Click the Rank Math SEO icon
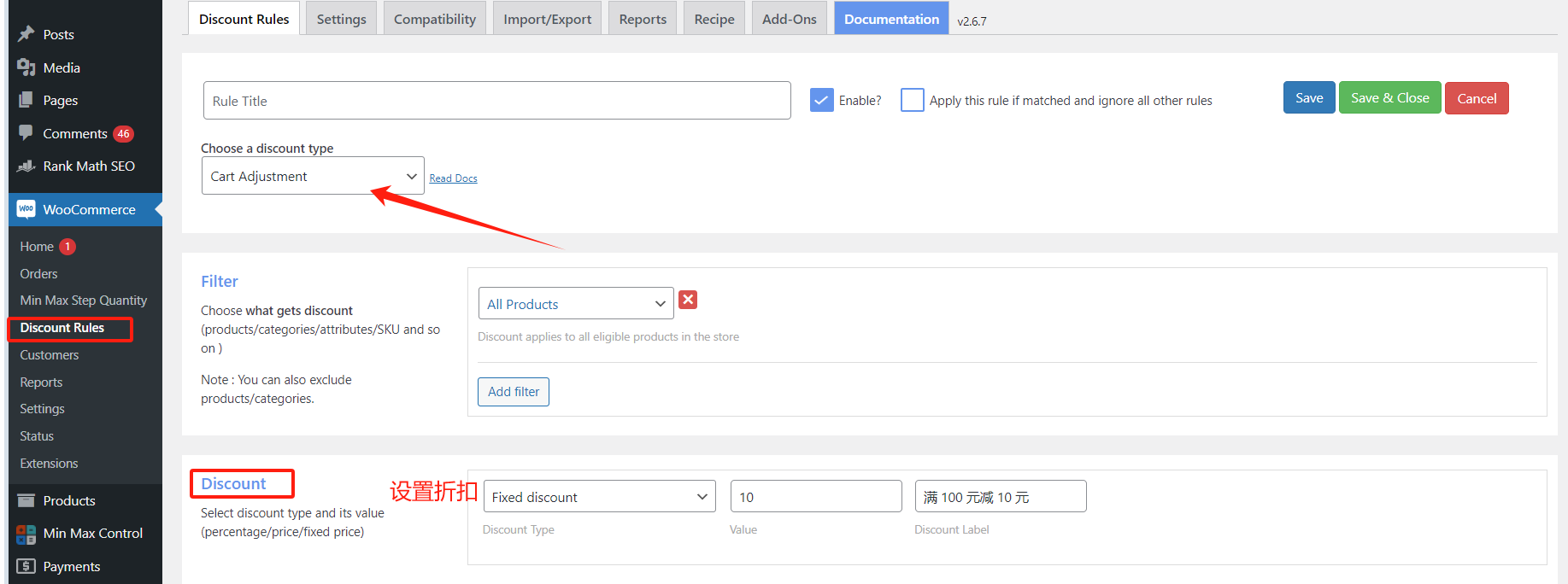Image resolution: width=1568 pixels, height=584 pixels. click(x=26, y=166)
